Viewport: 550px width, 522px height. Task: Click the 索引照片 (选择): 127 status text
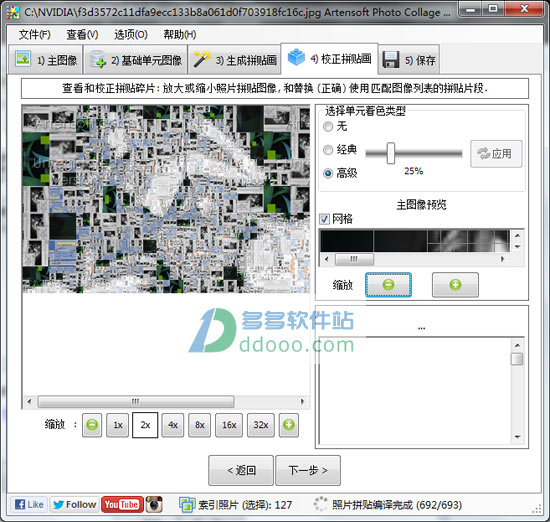(245, 505)
